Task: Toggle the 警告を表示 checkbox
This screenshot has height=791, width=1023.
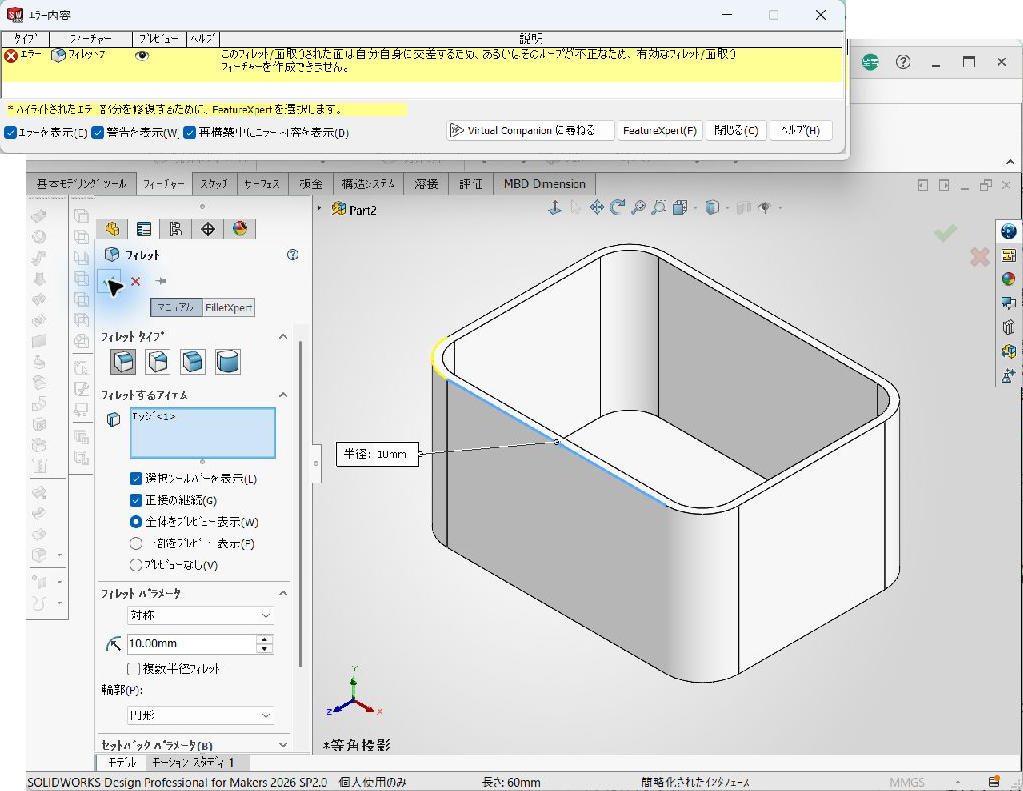Action: (98, 133)
